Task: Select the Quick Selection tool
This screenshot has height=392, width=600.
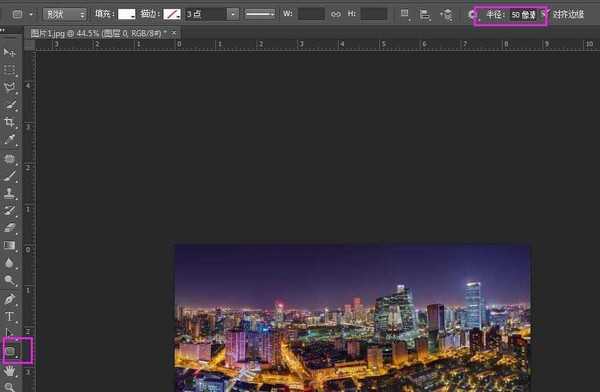Action: [10, 105]
